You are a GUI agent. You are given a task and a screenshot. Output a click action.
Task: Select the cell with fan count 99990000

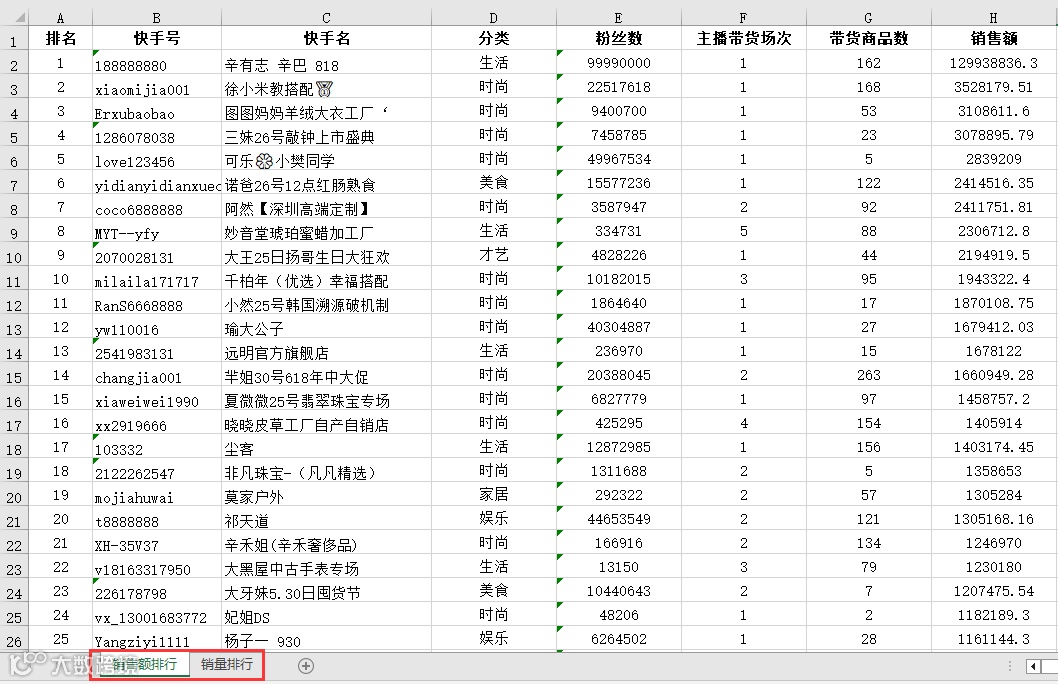[x=618, y=63]
